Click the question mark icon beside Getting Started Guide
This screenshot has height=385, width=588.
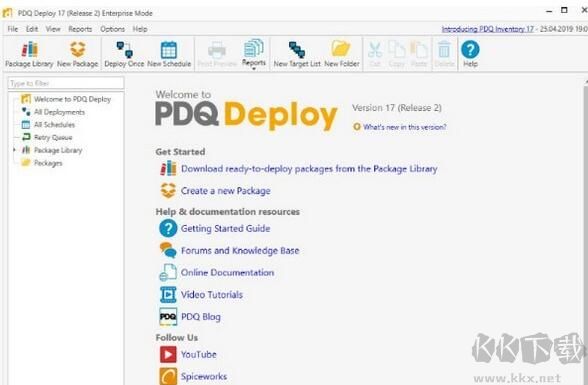168,228
